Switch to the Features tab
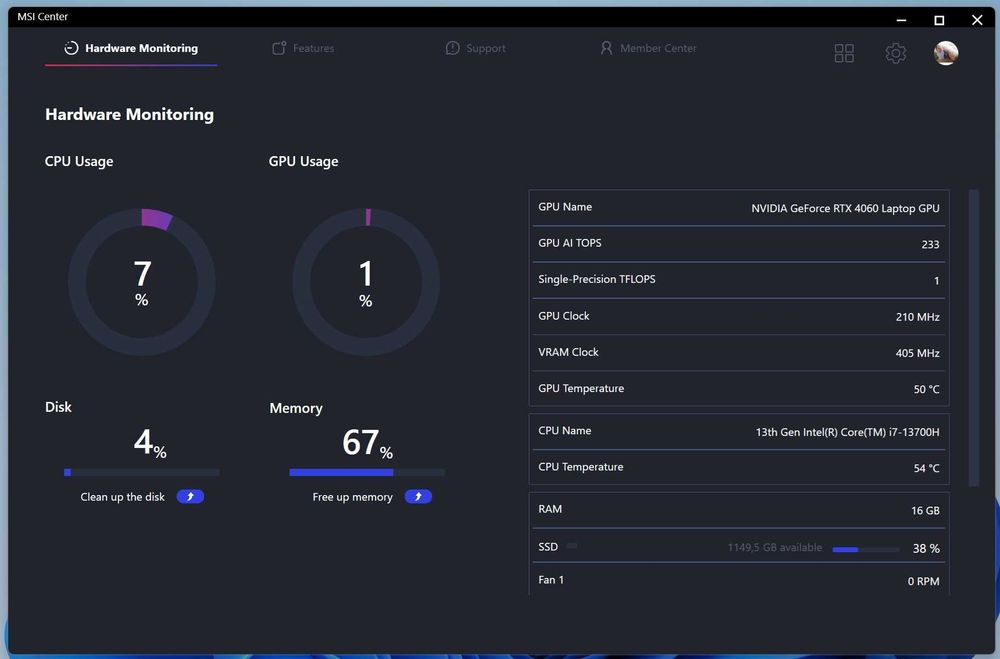This screenshot has height=659, width=1000. pos(303,48)
